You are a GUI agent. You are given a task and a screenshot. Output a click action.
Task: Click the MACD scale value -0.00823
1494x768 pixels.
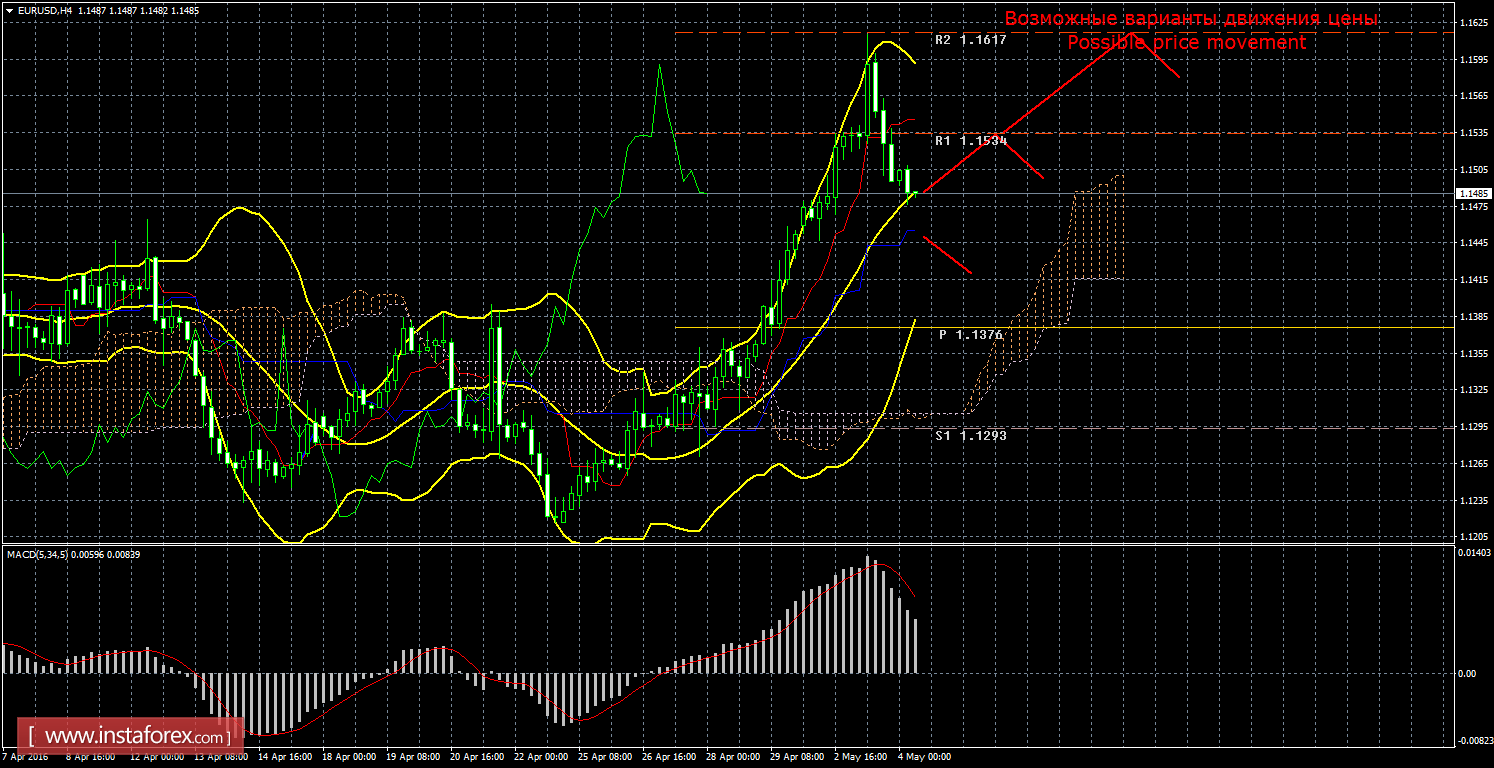pyautogui.click(x=1473, y=741)
